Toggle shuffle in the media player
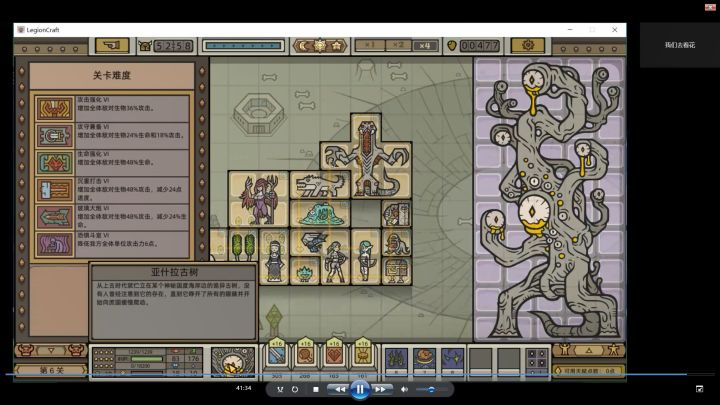This screenshot has width=720, height=405. pos(280,389)
